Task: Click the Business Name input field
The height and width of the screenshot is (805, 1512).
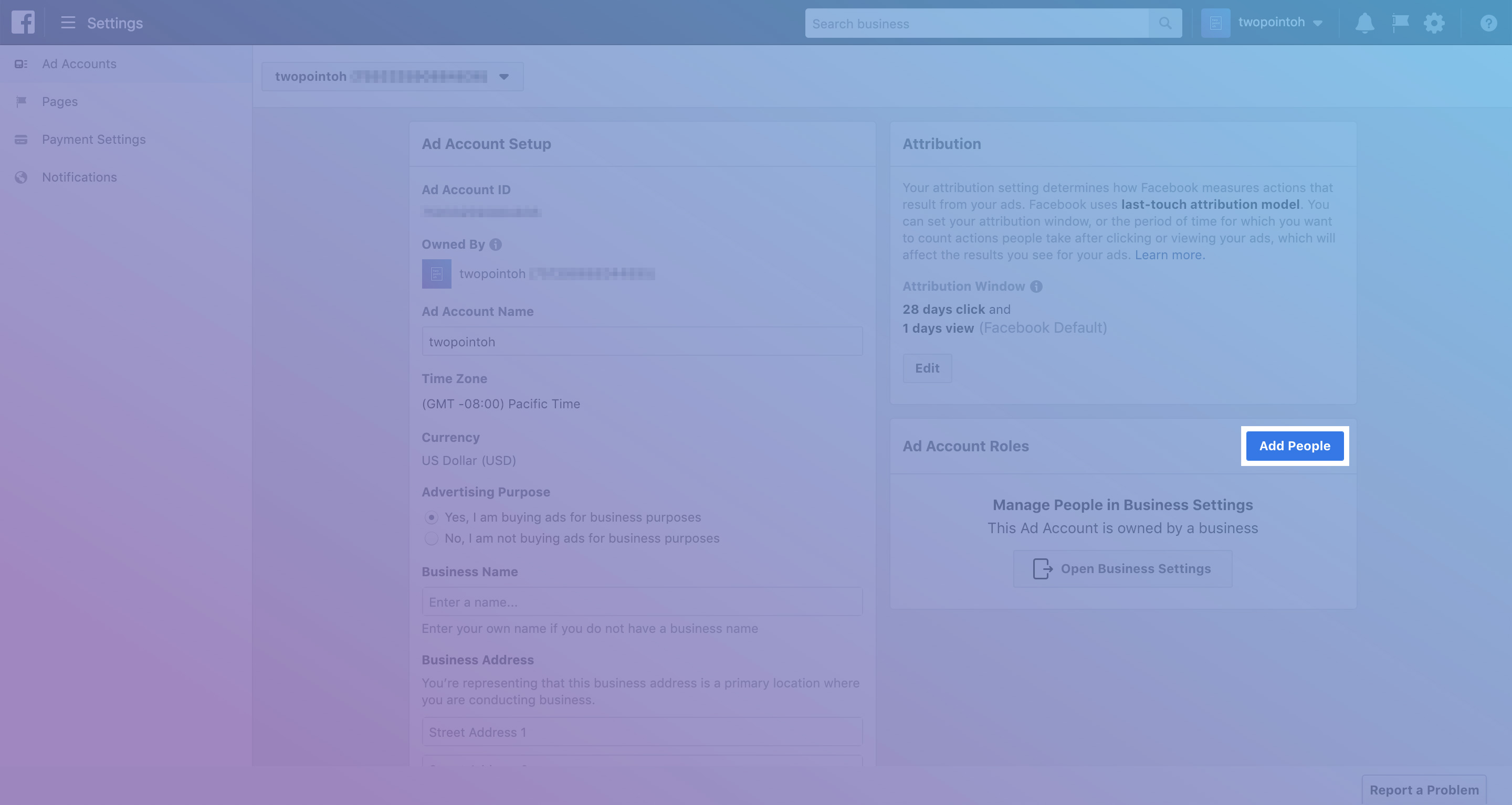Action: [x=642, y=602]
